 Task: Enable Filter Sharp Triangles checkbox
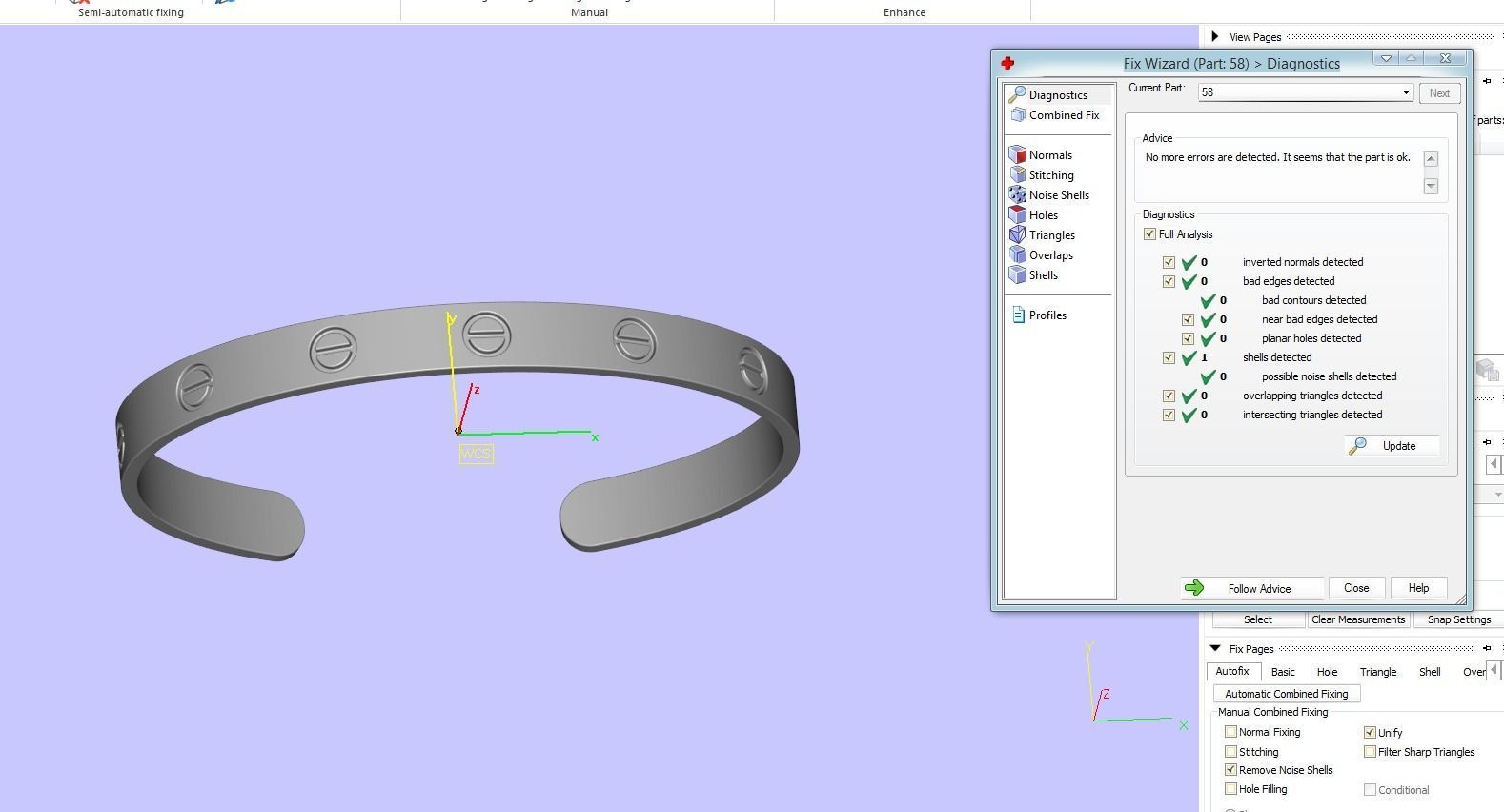(1370, 752)
